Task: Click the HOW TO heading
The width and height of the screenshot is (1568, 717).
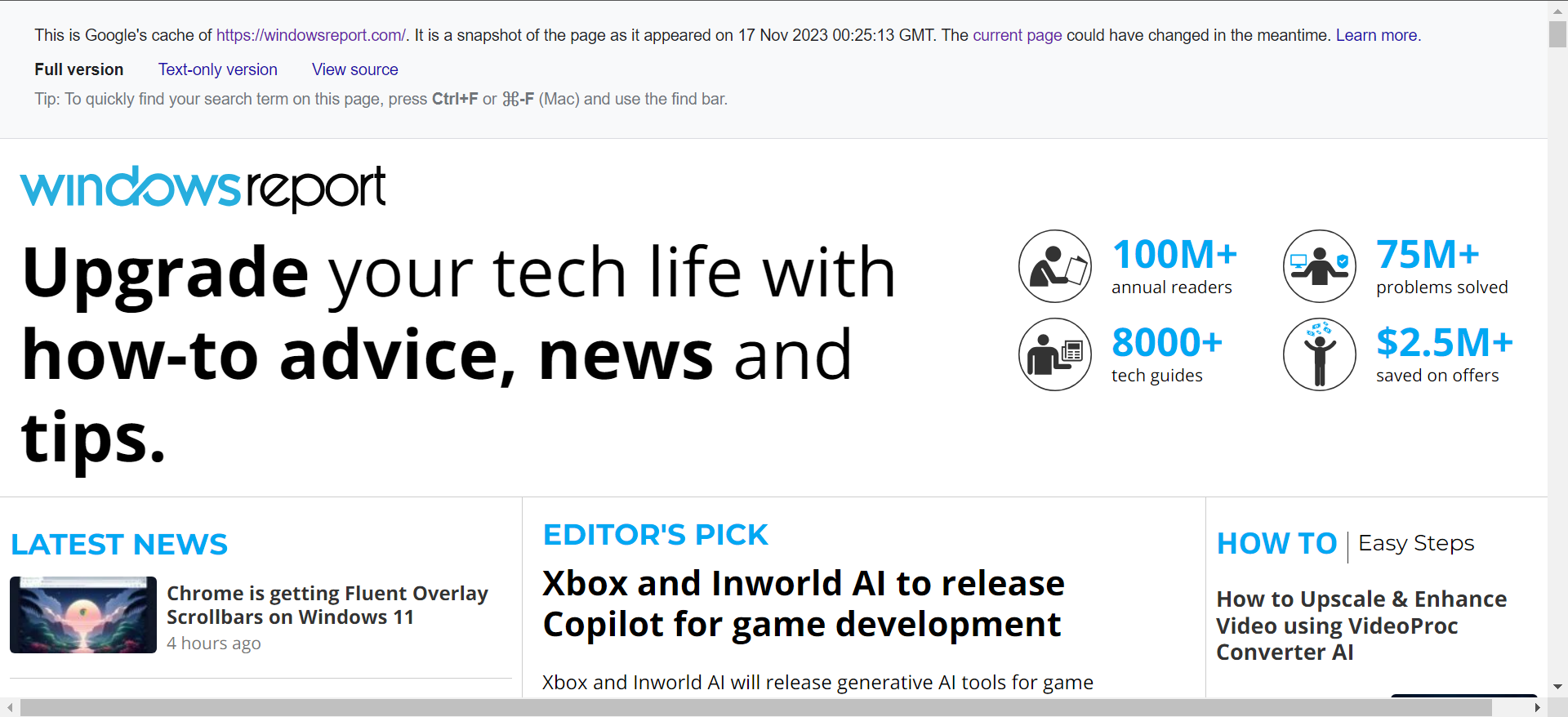Action: point(1276,544)
